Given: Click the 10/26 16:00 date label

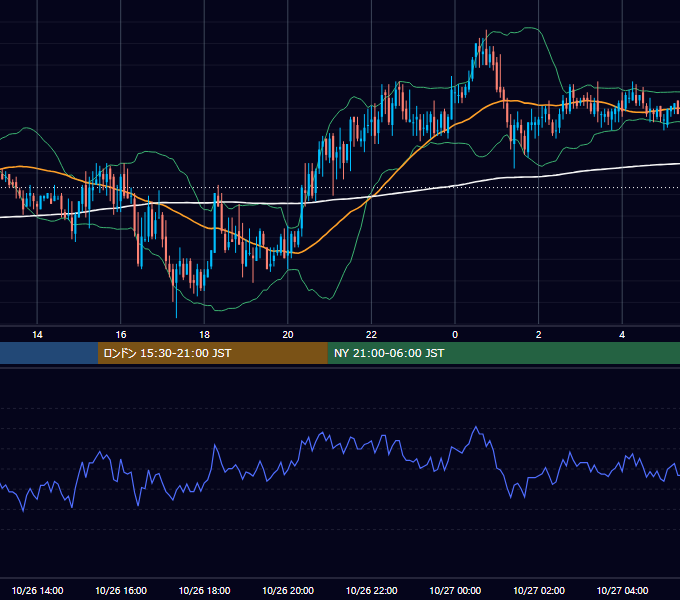Looking at the screenshot, I should [121, 590].
